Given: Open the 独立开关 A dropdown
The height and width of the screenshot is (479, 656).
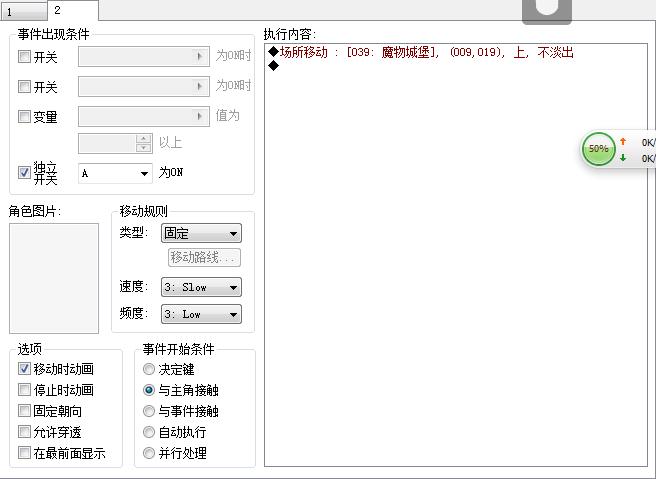Looking at the screenshot, I should 115,173.
